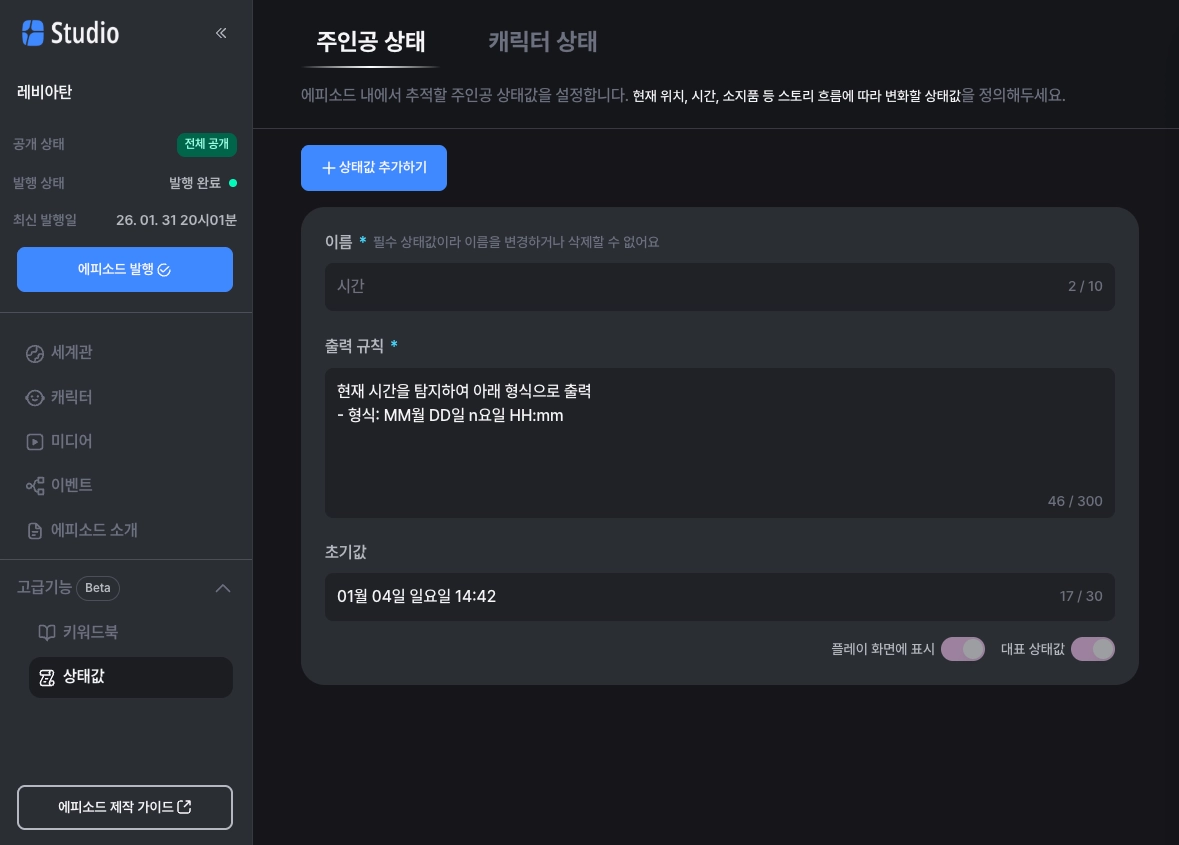This screenshot has height=845, width=1179.
Task: Collapse the 고급기능 Beta section
Action: point(224,588)
